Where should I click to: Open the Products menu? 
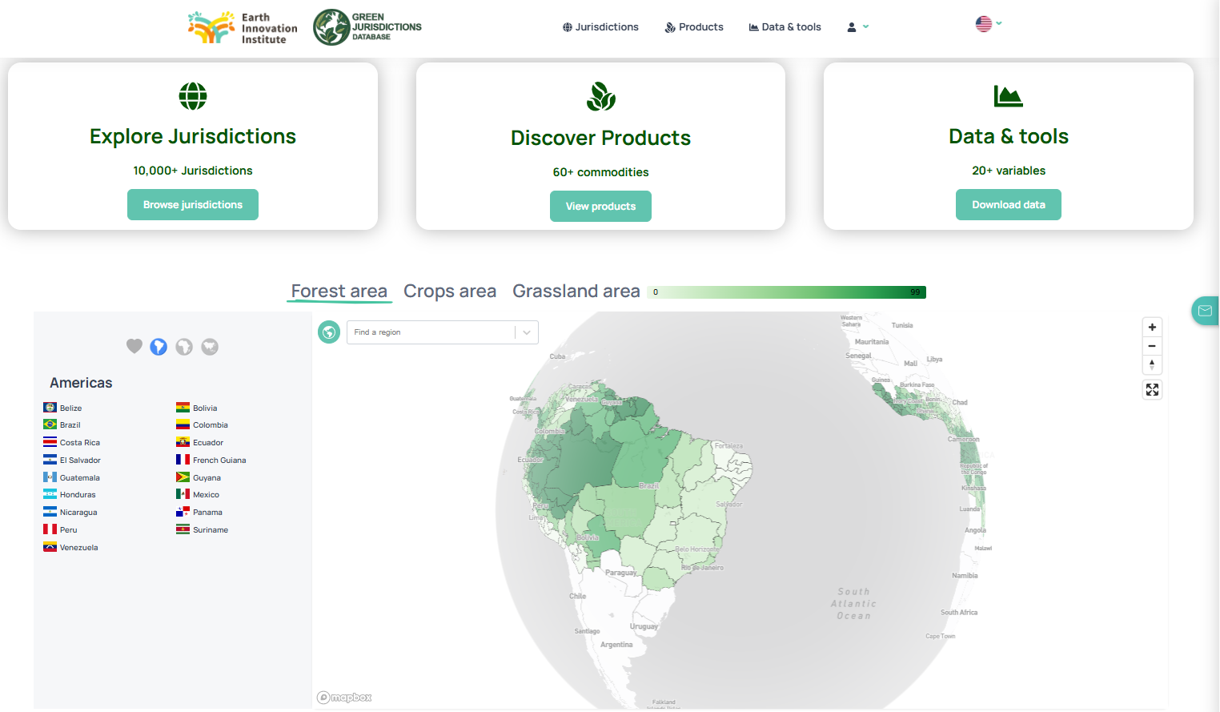click(x=694, y=27)
